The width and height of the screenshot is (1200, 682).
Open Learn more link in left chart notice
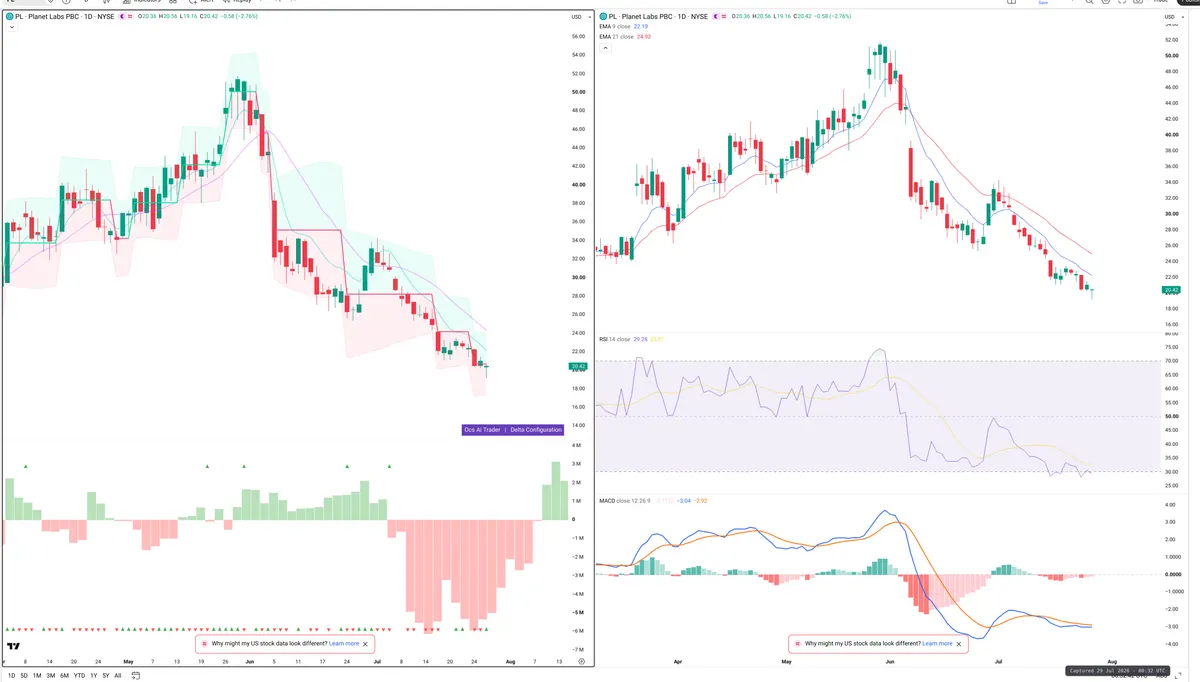pyautogui.click(x=344, y=644)
